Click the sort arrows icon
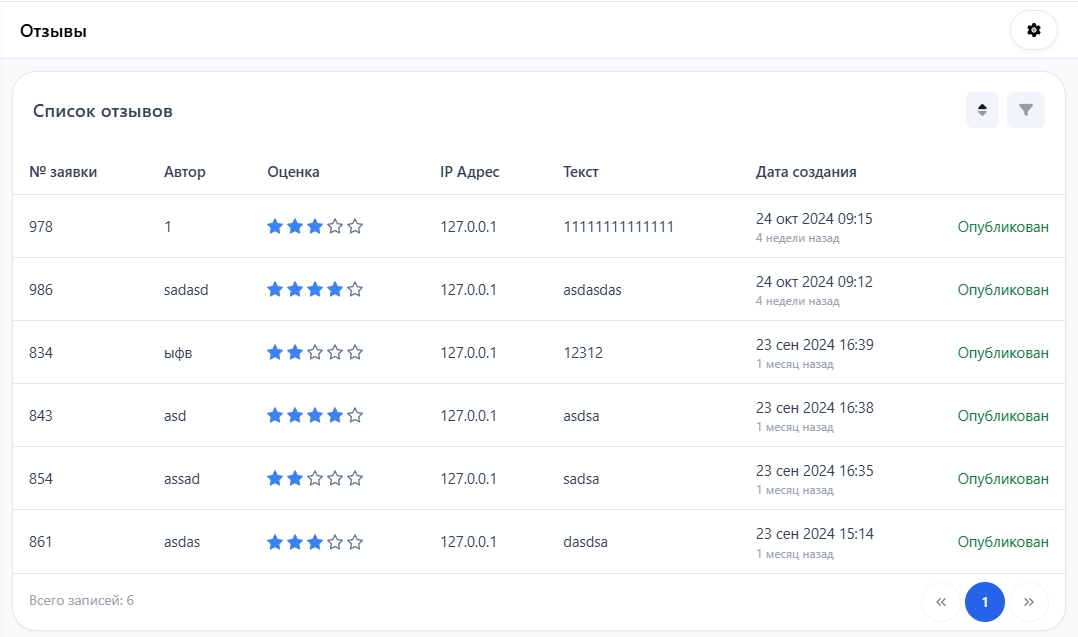The height and width of the screenshot is (637, 1078). click(982, 110)
